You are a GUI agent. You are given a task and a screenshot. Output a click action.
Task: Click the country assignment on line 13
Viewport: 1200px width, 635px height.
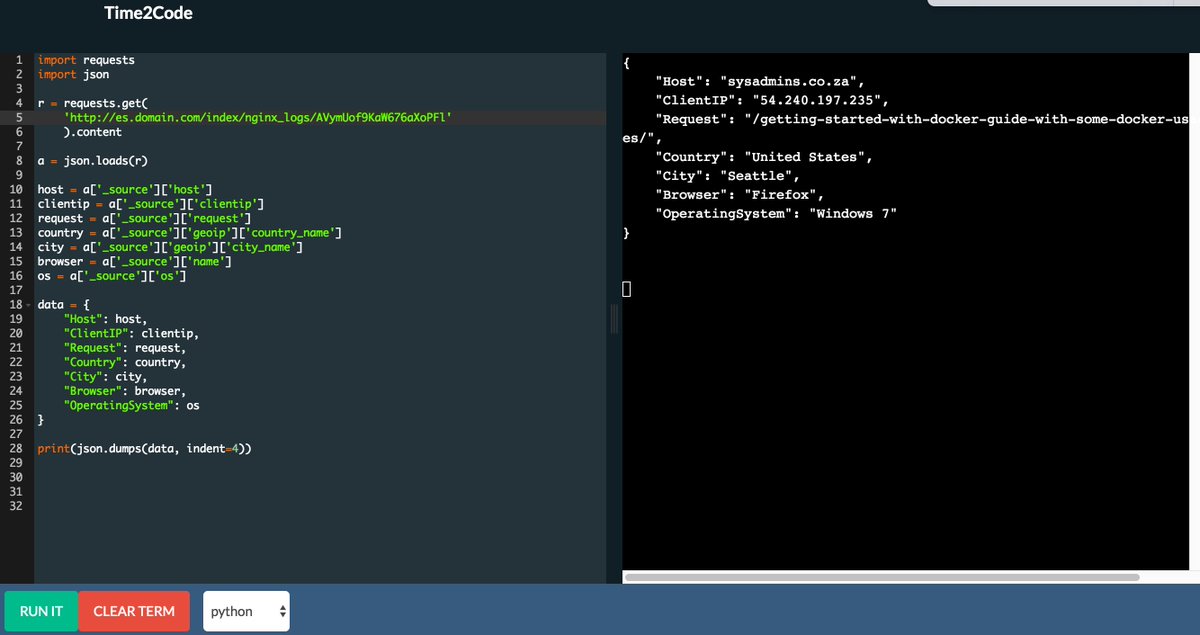(190, 233)
